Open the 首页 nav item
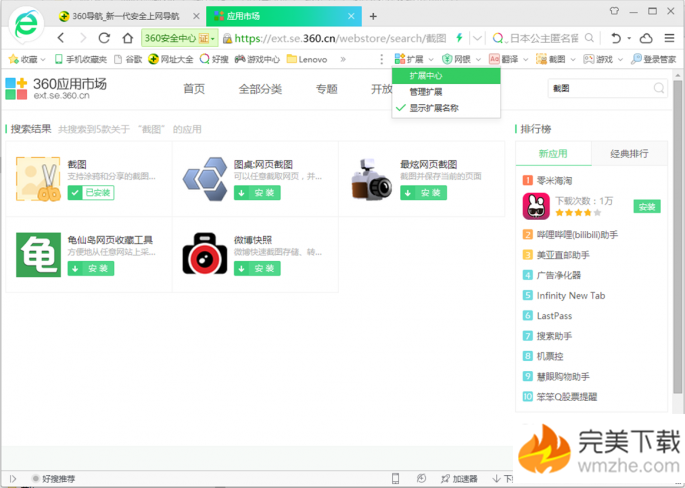 coord(194,89)
